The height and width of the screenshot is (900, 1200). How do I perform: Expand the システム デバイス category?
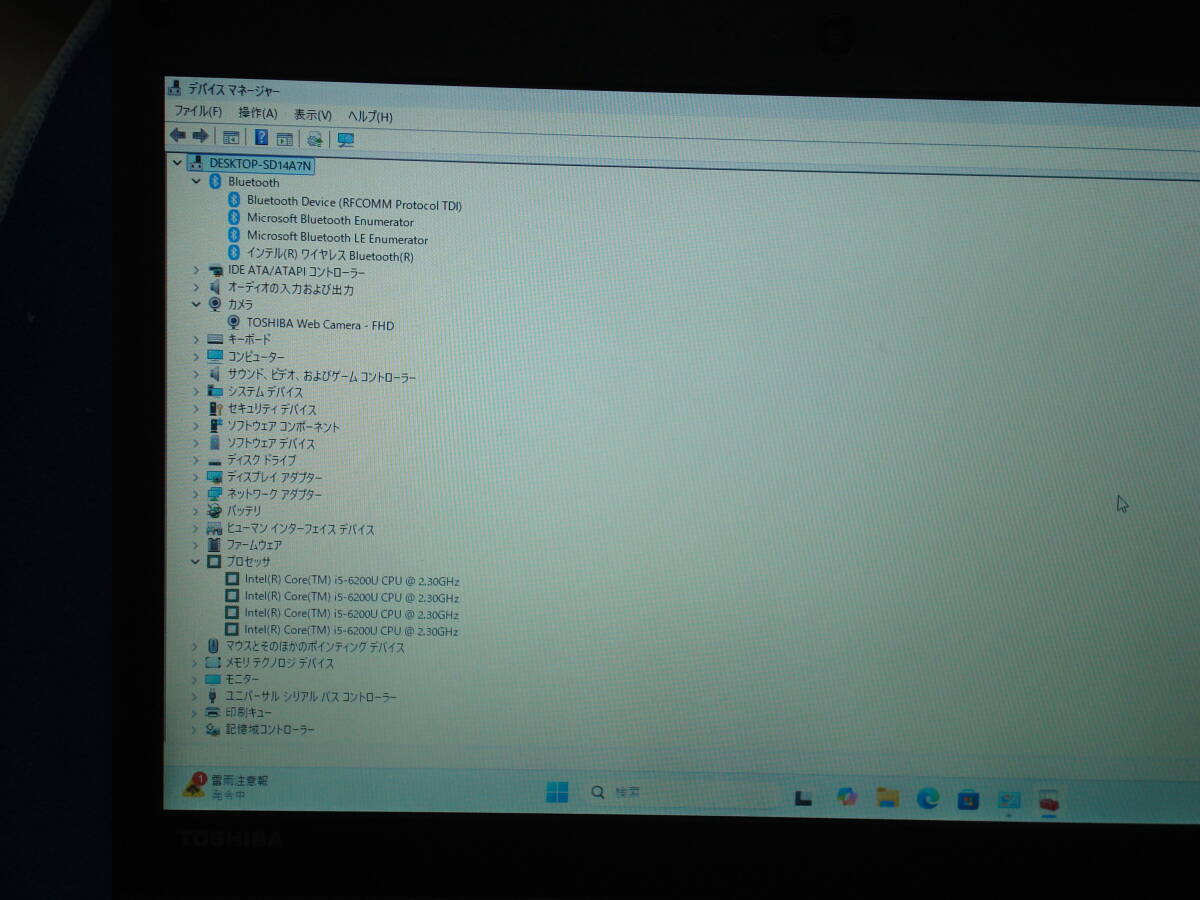(196, 391)
